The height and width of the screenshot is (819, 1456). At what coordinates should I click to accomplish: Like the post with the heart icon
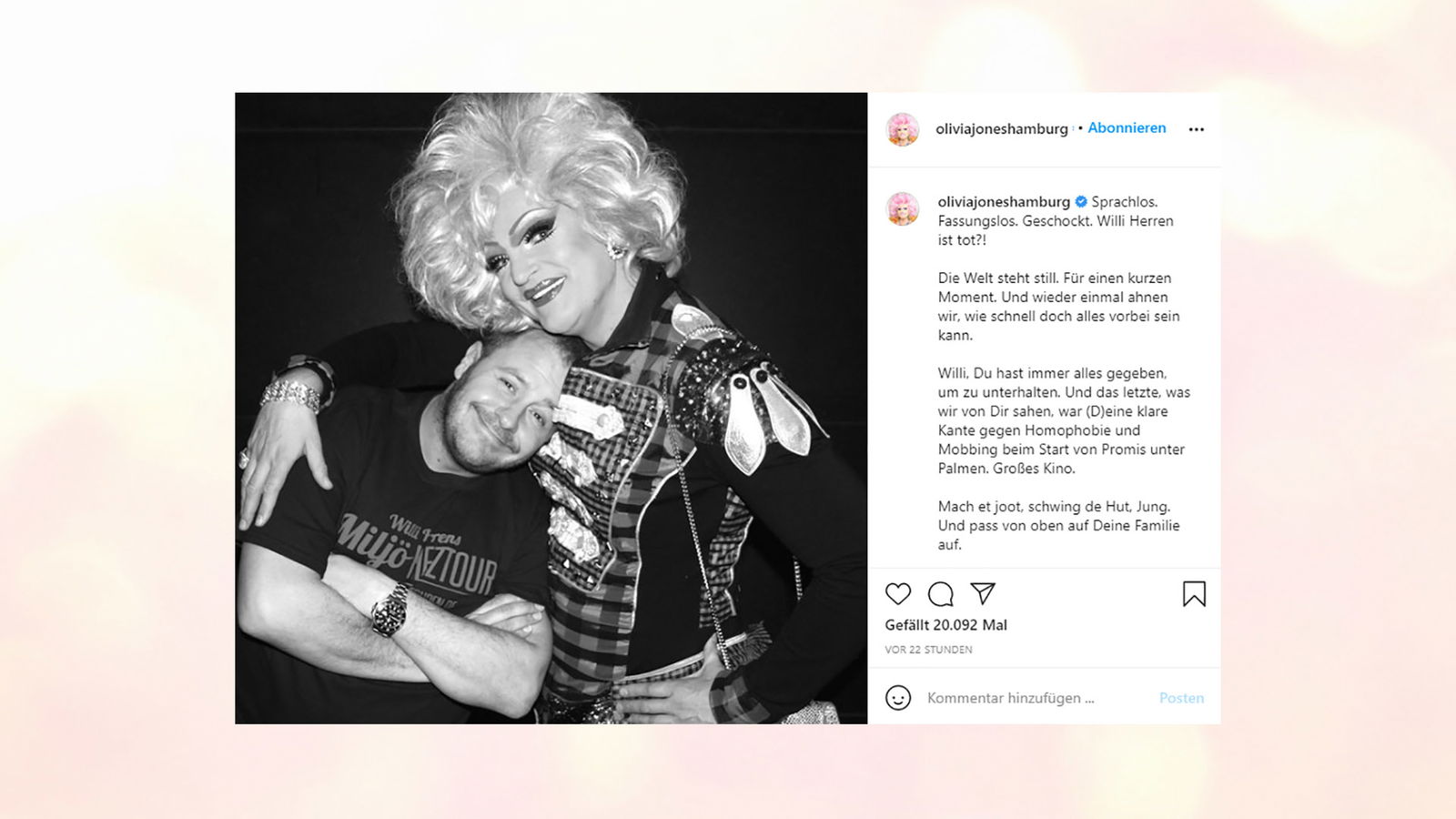pos(898,594)
